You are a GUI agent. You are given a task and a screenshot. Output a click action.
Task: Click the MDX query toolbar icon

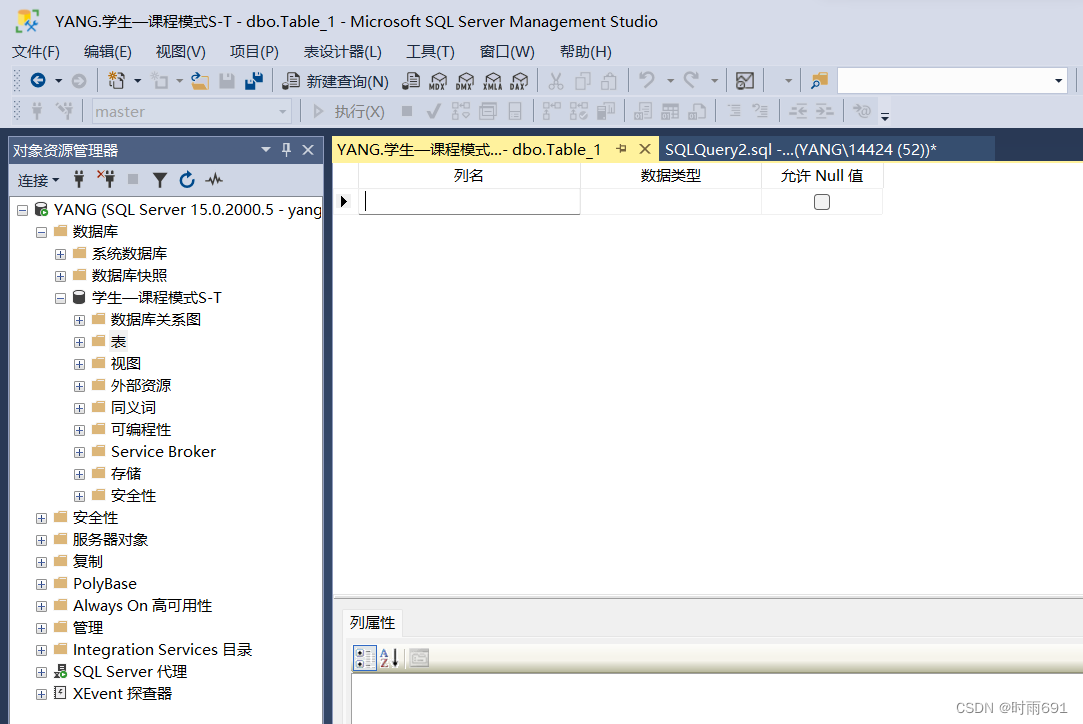pyautogui.click(x=437, y=82)
